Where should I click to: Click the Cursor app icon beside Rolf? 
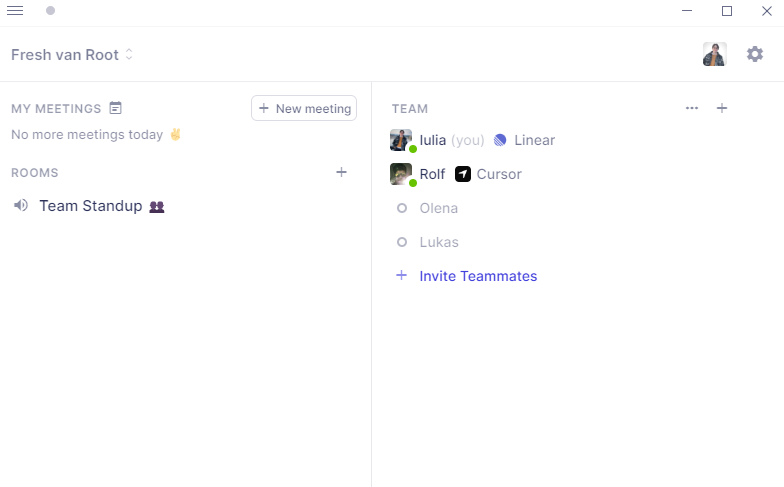click(463, 174)
